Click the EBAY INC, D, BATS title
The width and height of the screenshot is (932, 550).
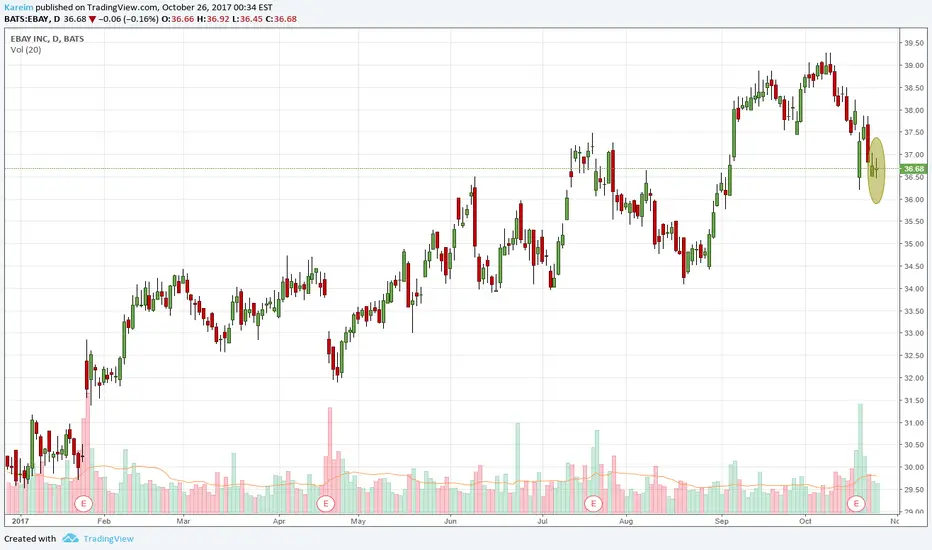(47, 39)
